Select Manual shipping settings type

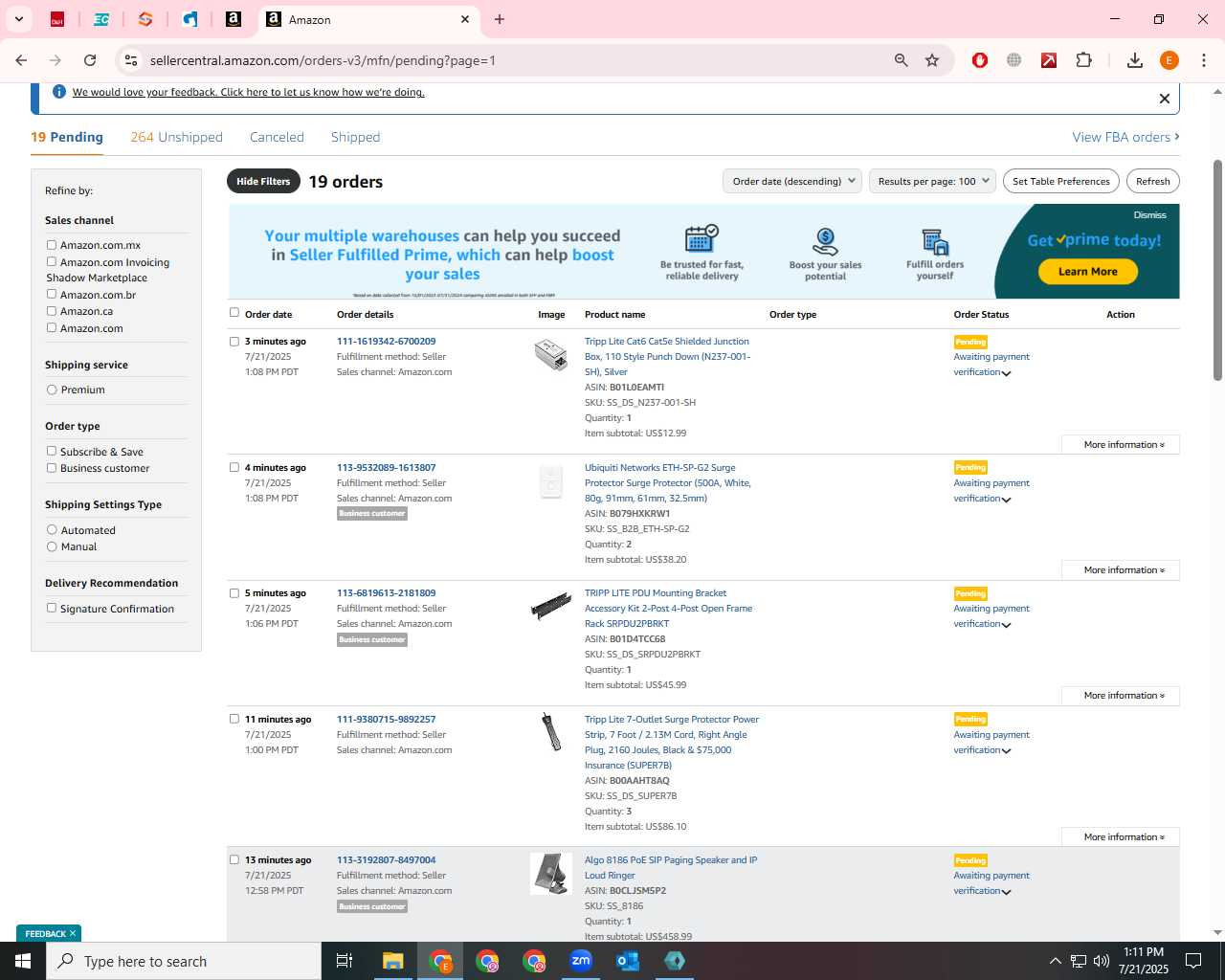coord(52,546)
